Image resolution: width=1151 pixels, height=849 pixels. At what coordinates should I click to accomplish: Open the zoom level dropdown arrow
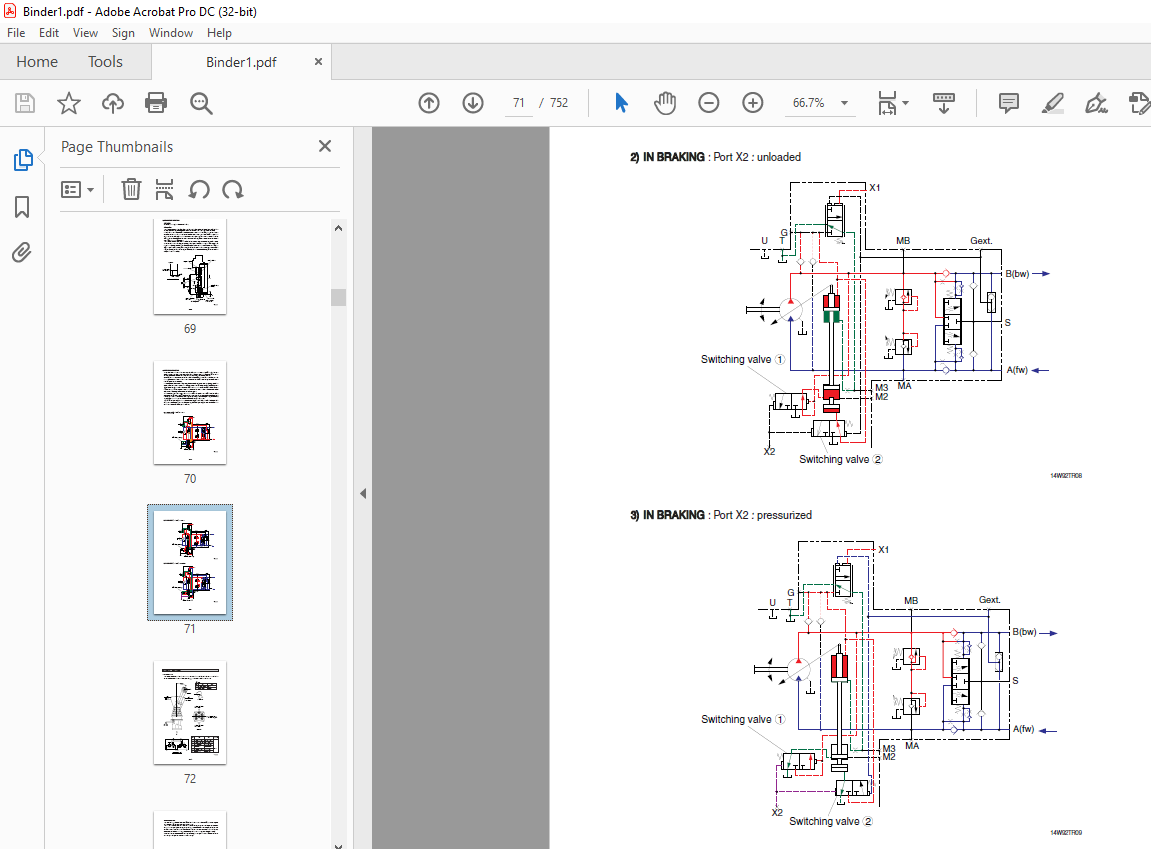844,103
